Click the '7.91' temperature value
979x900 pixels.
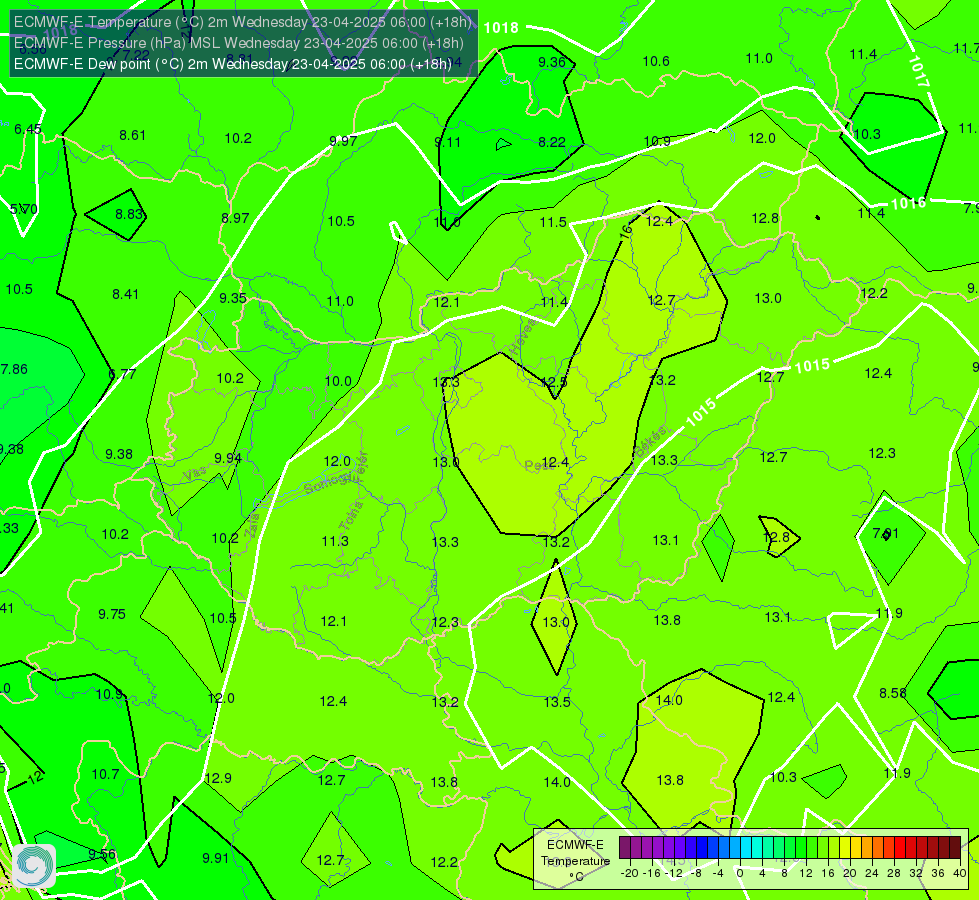point(885,533)
